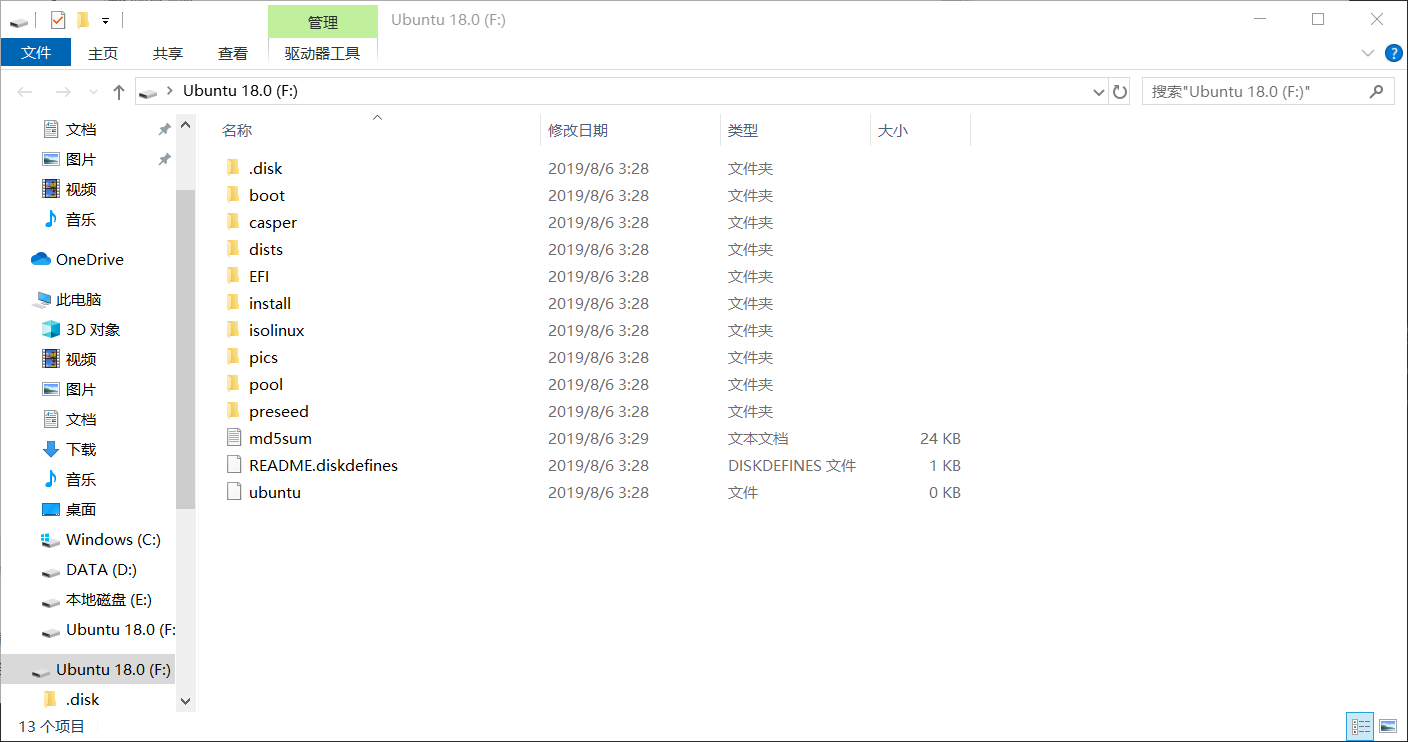Screen dimensions: 1408x742
Task: Select highlighted Ubuntu 18.0 (F:) tree node
Action: [88, 669]
